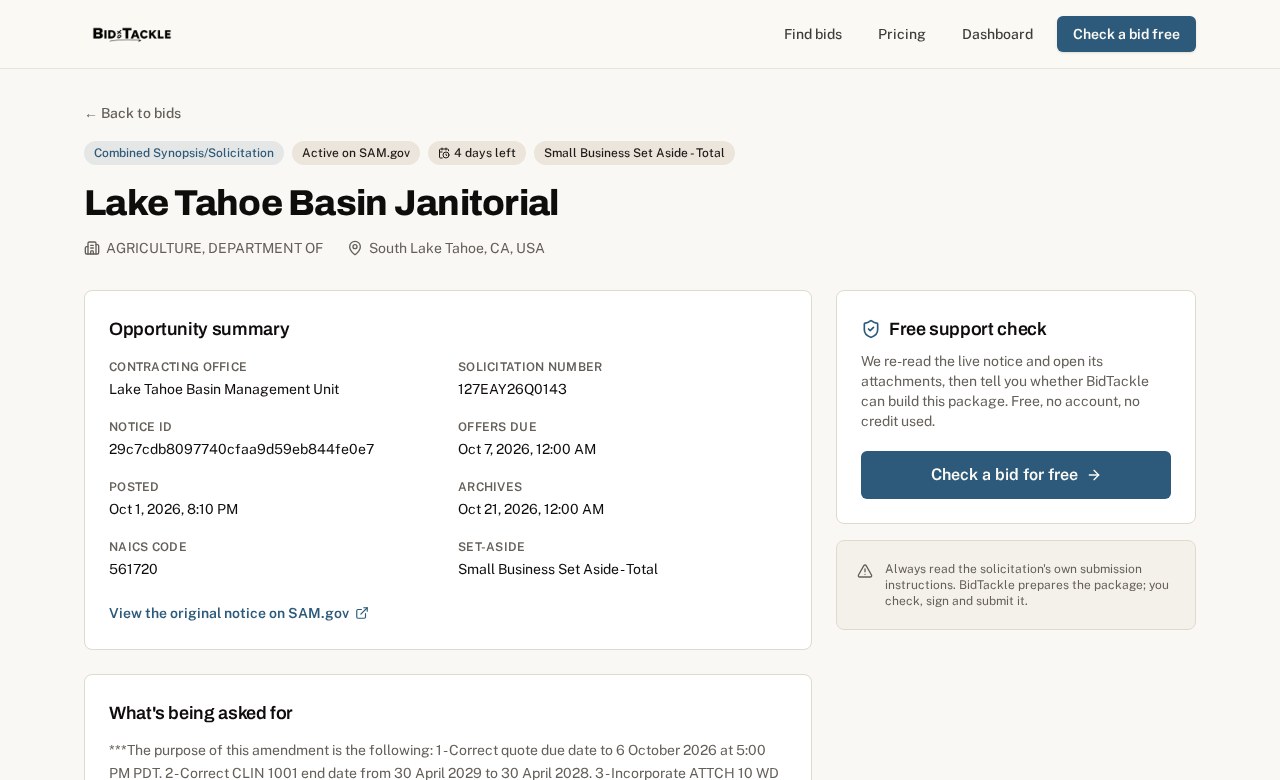Screen dimensions: 1280x780
Task: Click the calendar icon in the 4 days left badge
Action: click(444, 153)
